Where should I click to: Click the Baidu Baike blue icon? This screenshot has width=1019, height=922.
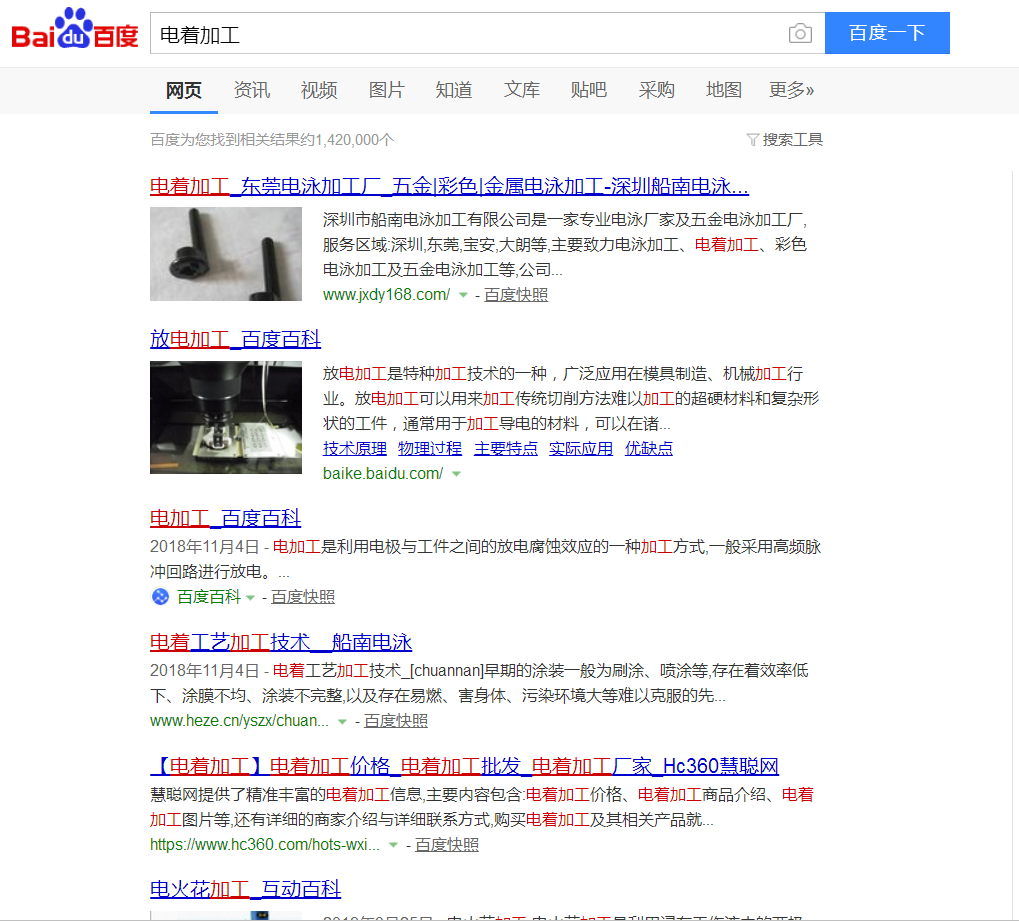click(x=160, y=596)
